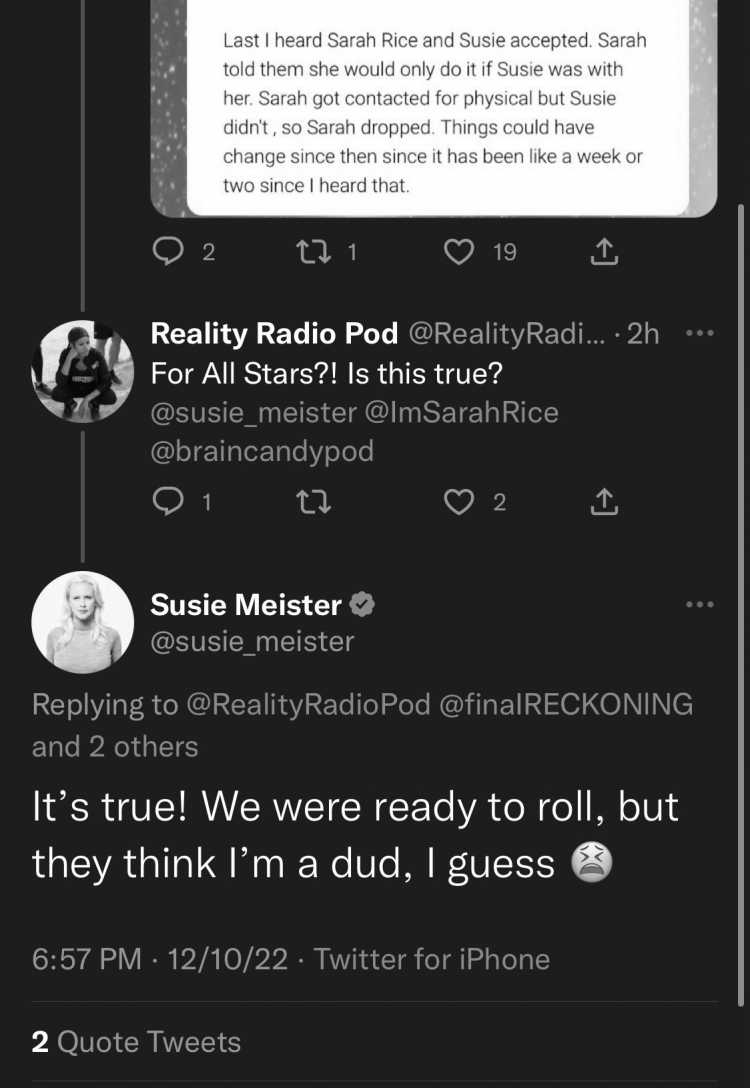Retweet the Reality Radio Pod tweet

(314, 502)
